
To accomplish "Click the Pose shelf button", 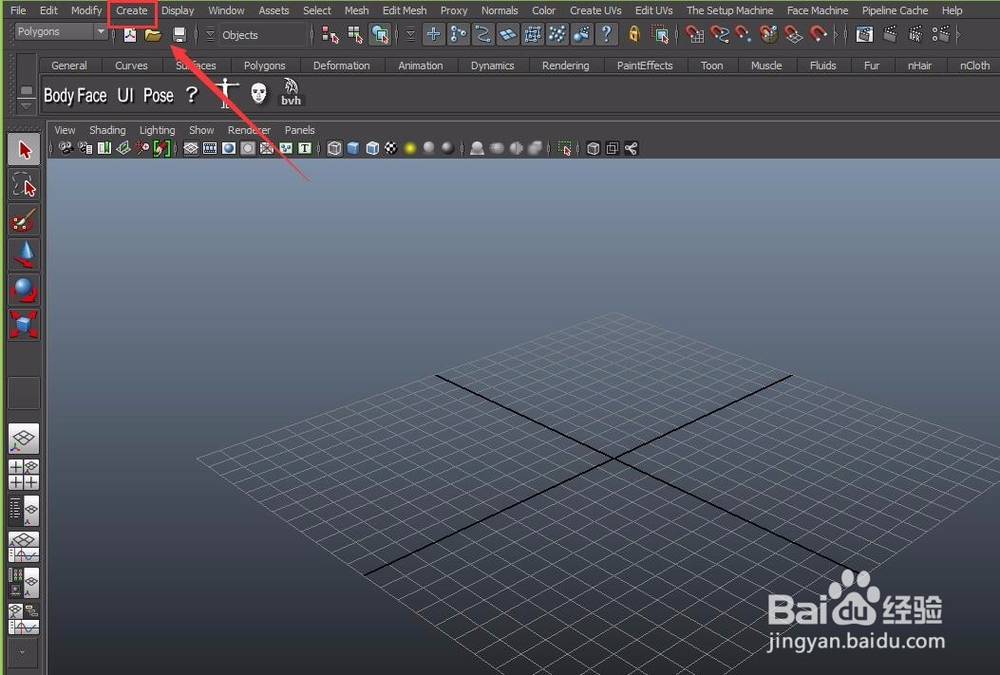I will [158, 96].
